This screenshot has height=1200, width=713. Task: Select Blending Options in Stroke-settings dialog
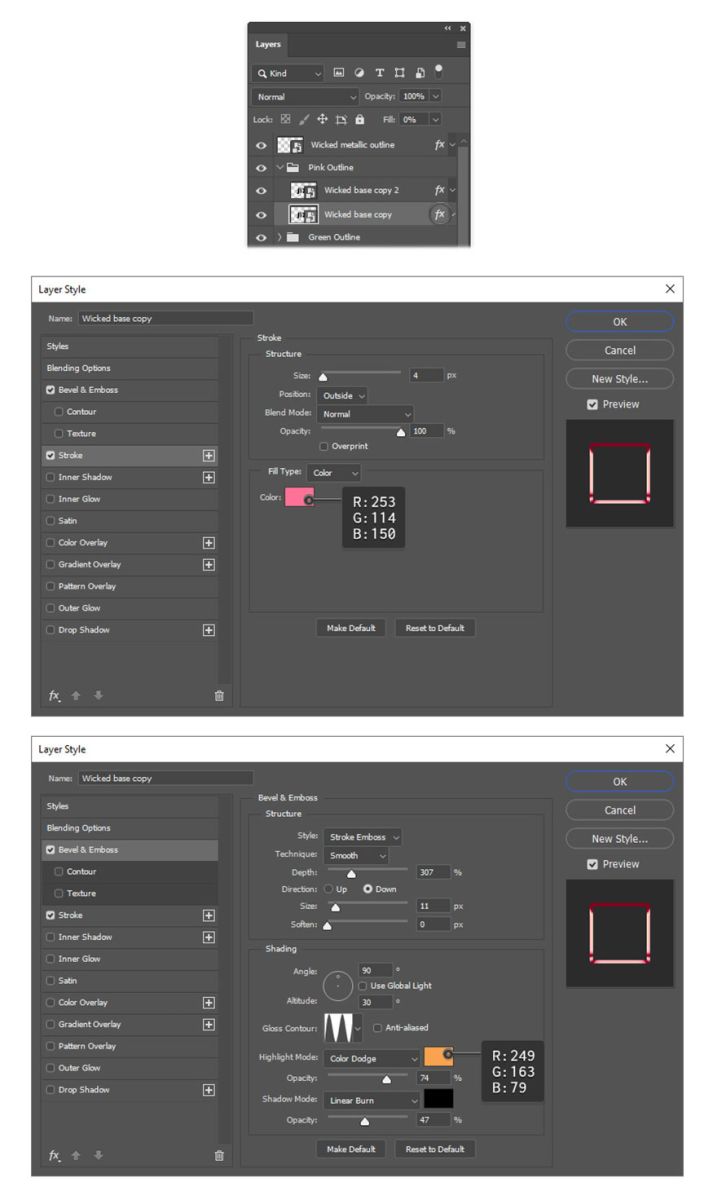click(129, 368)
